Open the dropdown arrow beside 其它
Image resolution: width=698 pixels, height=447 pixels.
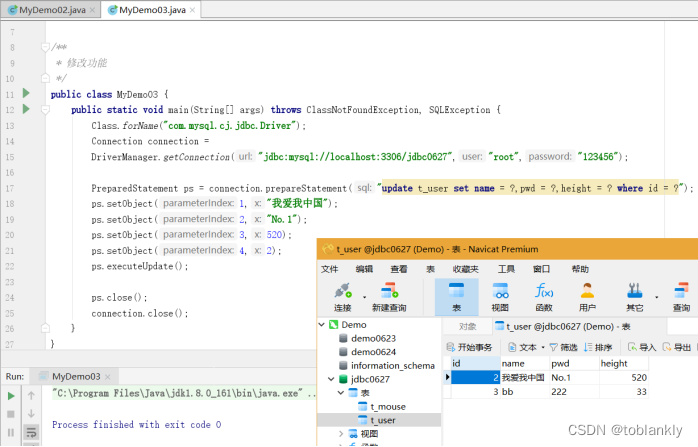coord(657,297)
